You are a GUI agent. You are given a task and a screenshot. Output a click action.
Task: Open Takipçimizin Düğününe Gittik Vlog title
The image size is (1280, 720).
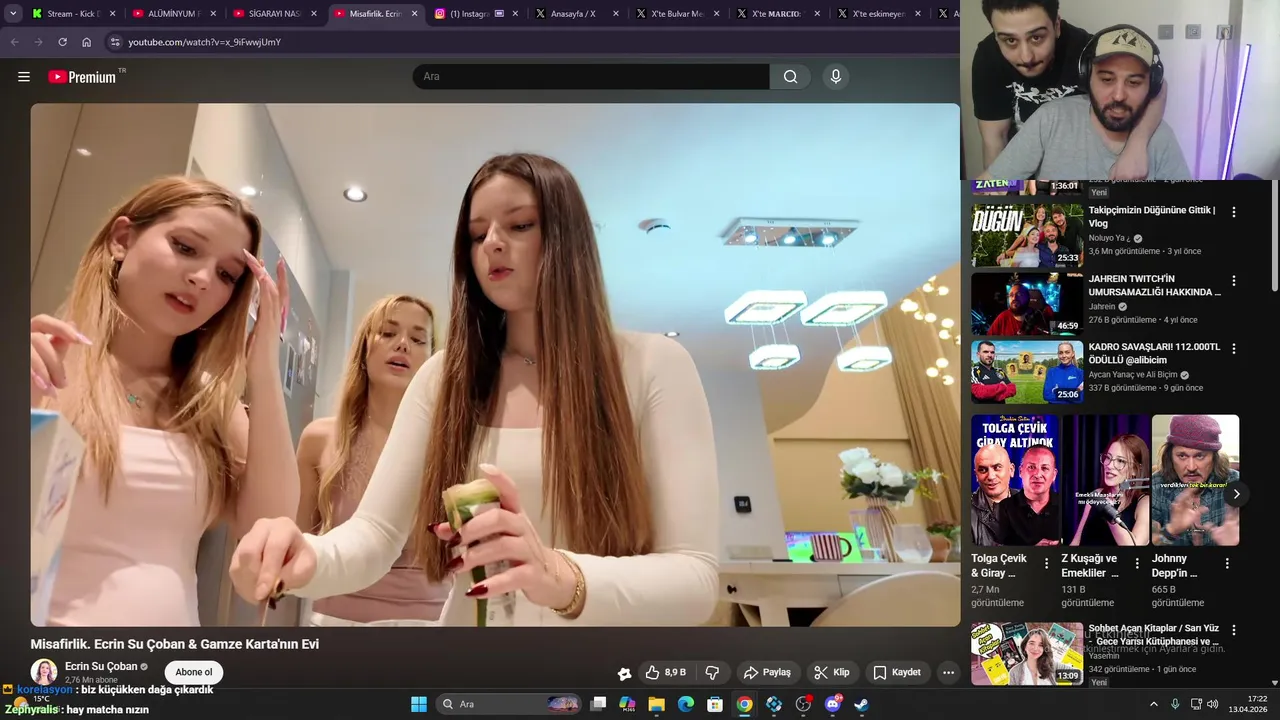point(1152,217)
